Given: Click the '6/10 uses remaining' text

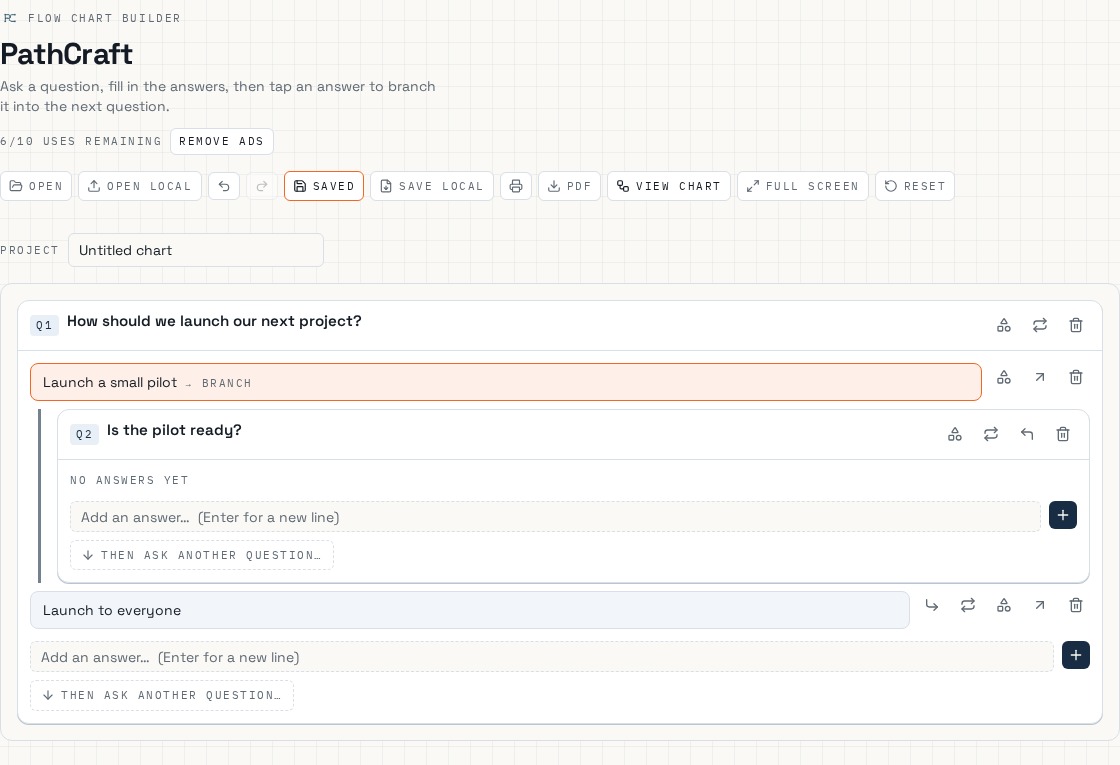Looking at the screenshot, I should pyautogui.click(x=81, y=141).
